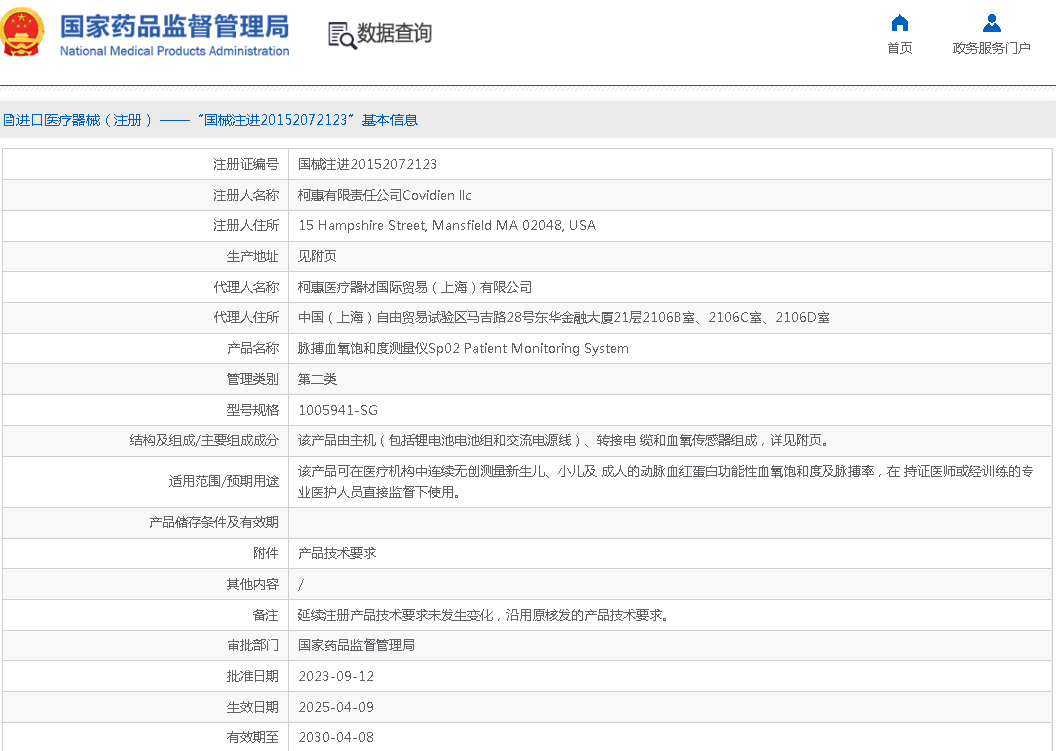Click the 政务服务门户 person icon
1056x751 pixels.
point(991,23)
